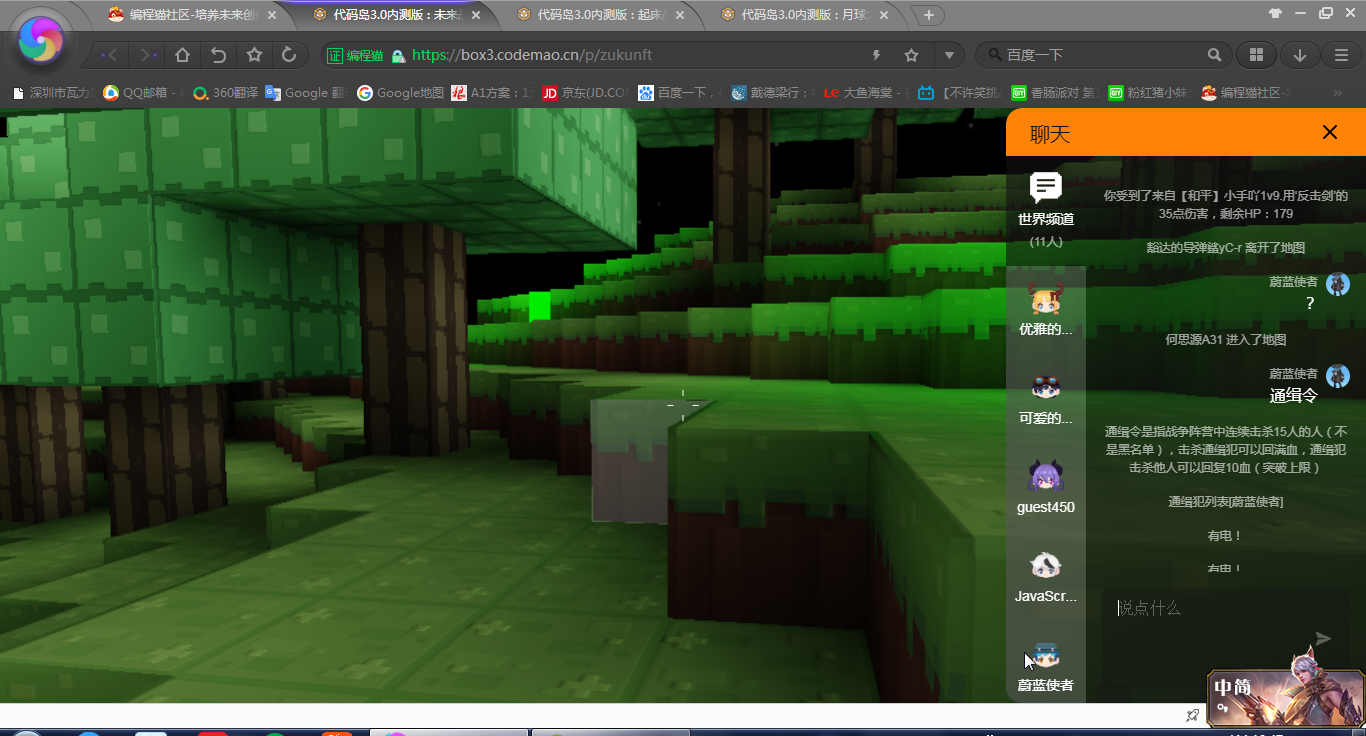Open the 戴德梁行 bookmark
1366x736 pixels.
tap(773, 93)
